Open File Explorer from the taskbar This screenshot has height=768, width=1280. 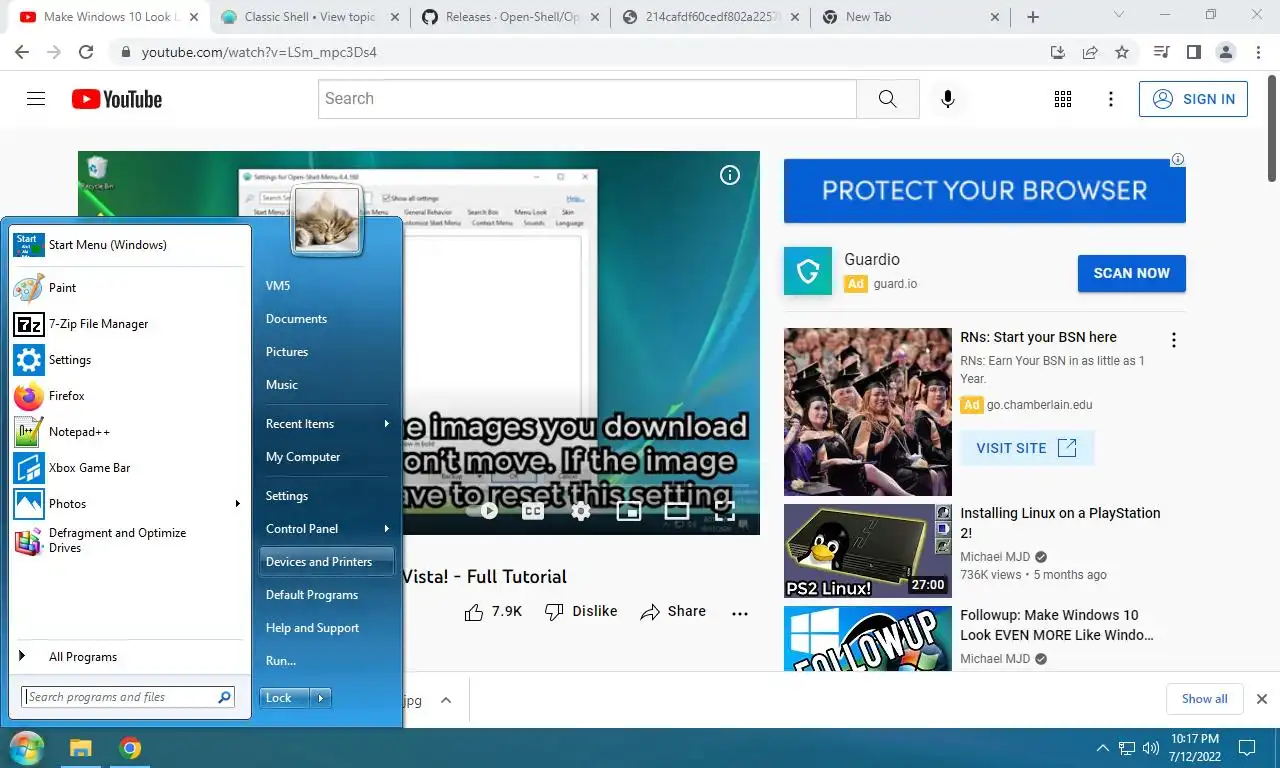pos(80,748)
